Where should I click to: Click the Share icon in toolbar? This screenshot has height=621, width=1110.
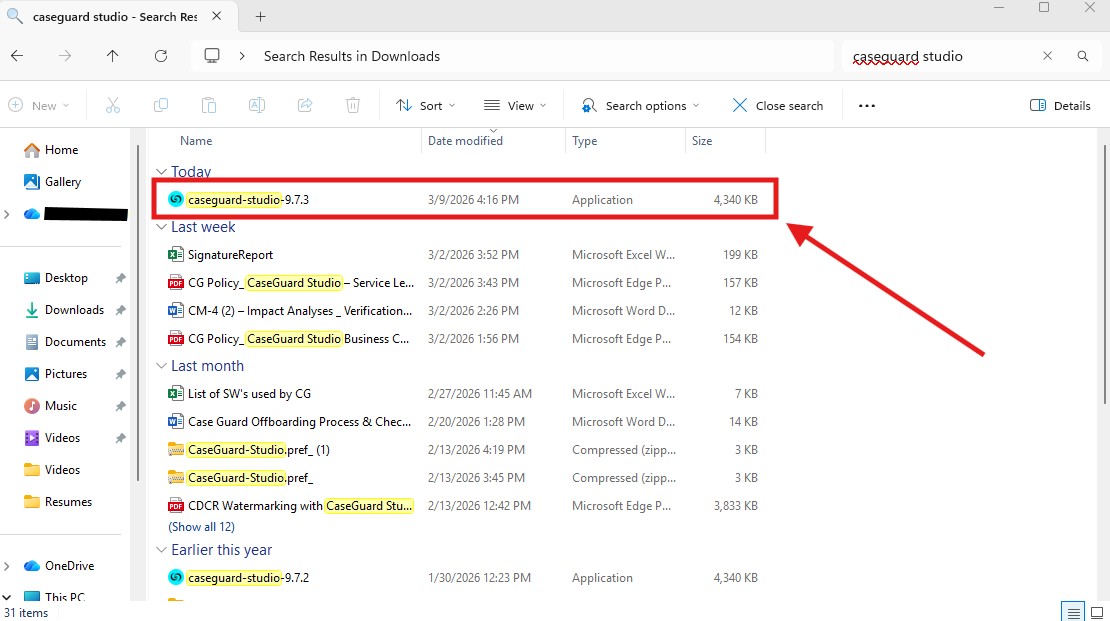(x=305, y=105)
